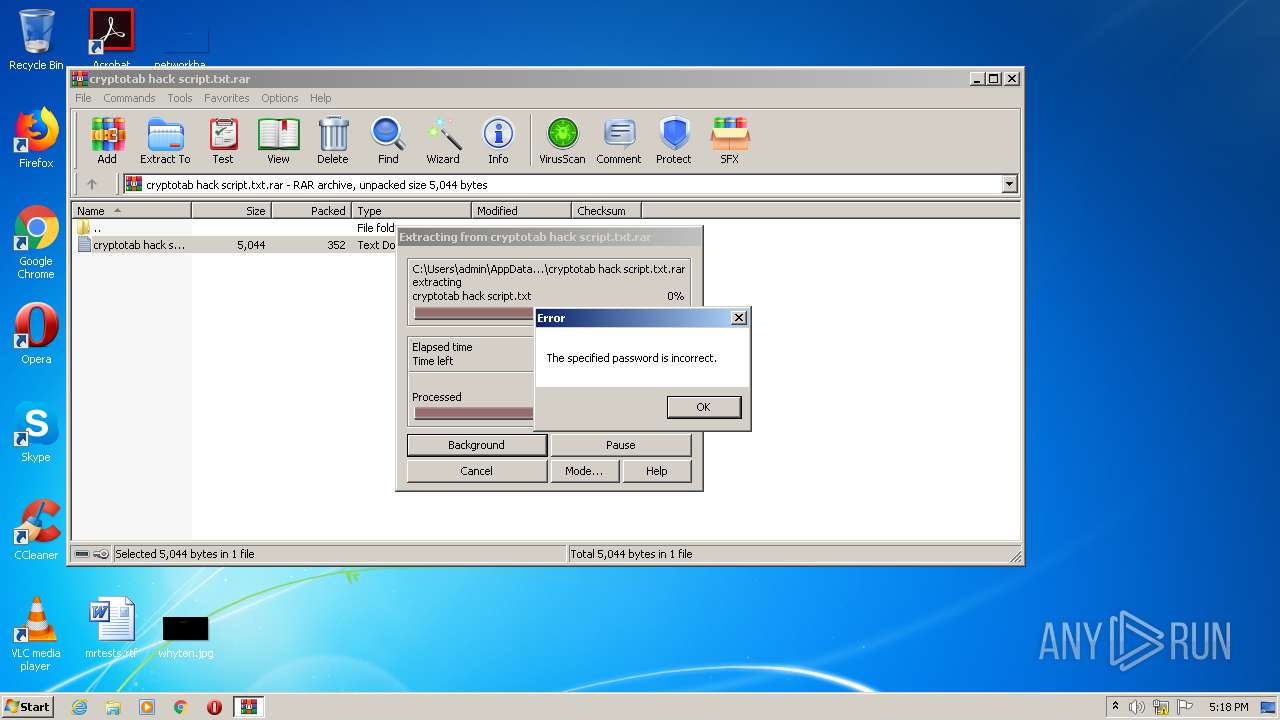
Task: Show hidden tray icons arrow
Action: click(x=1115, y=707)
